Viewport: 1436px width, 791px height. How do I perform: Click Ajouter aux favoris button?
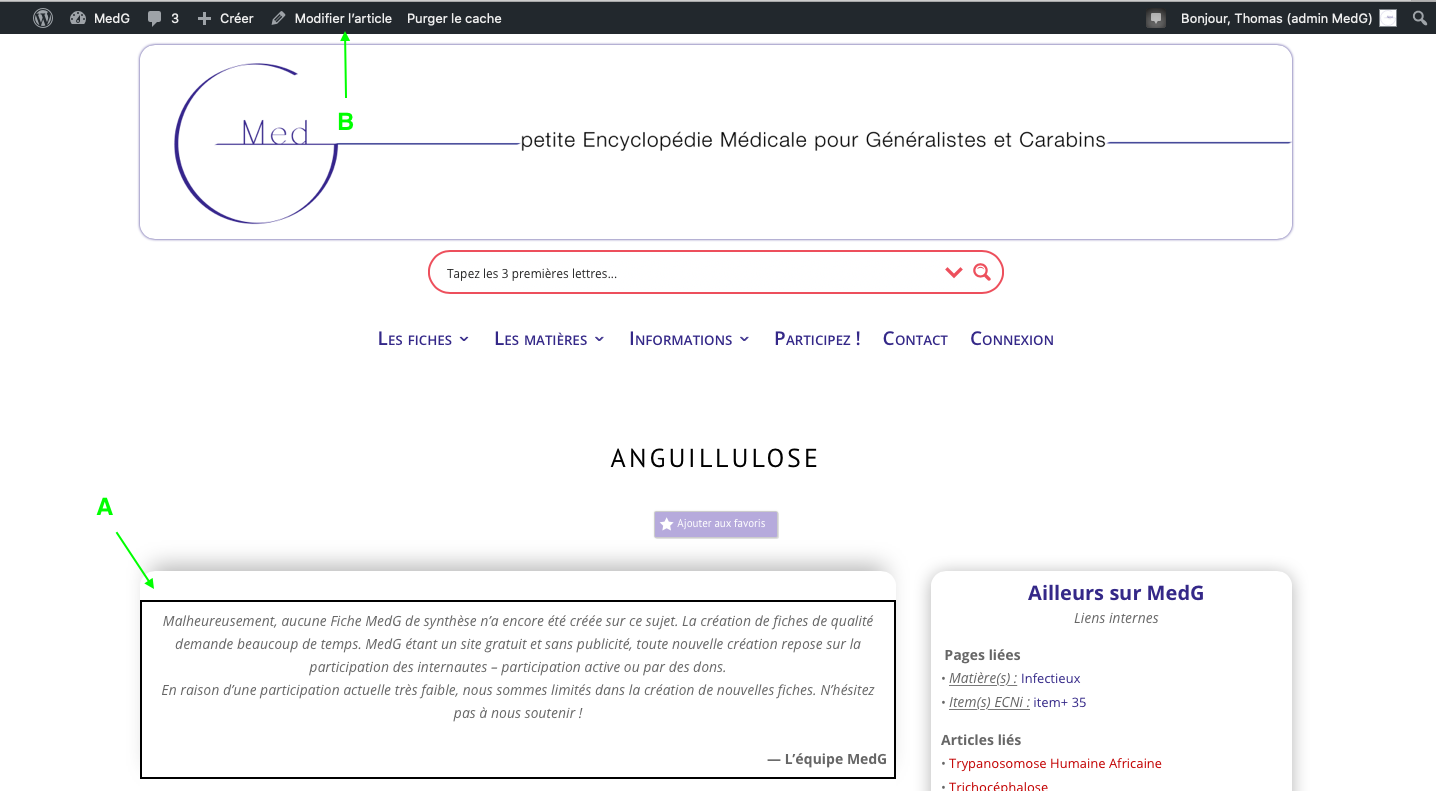(716, 524)
